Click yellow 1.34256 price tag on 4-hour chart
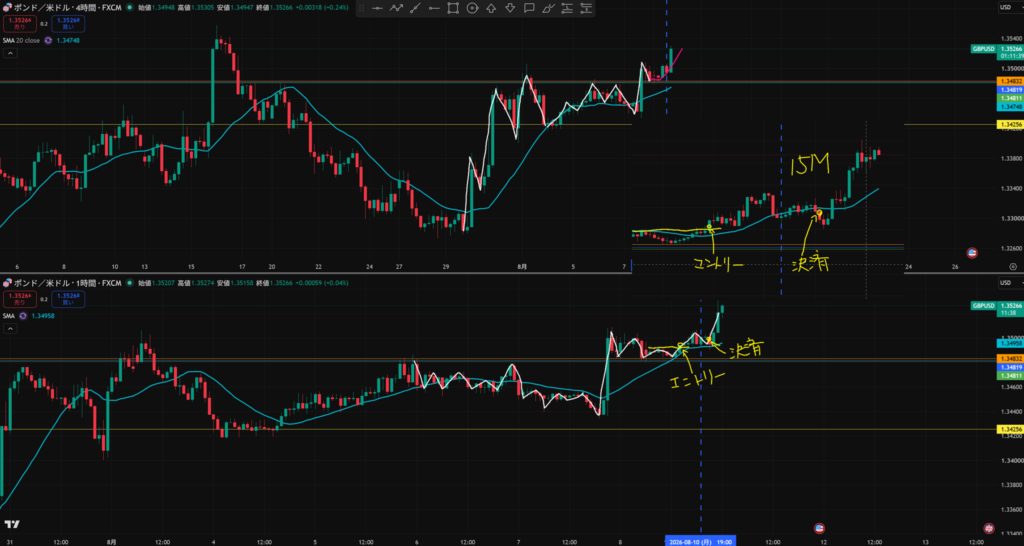Screen dimensions: 1024x546 pos(1010,123)
